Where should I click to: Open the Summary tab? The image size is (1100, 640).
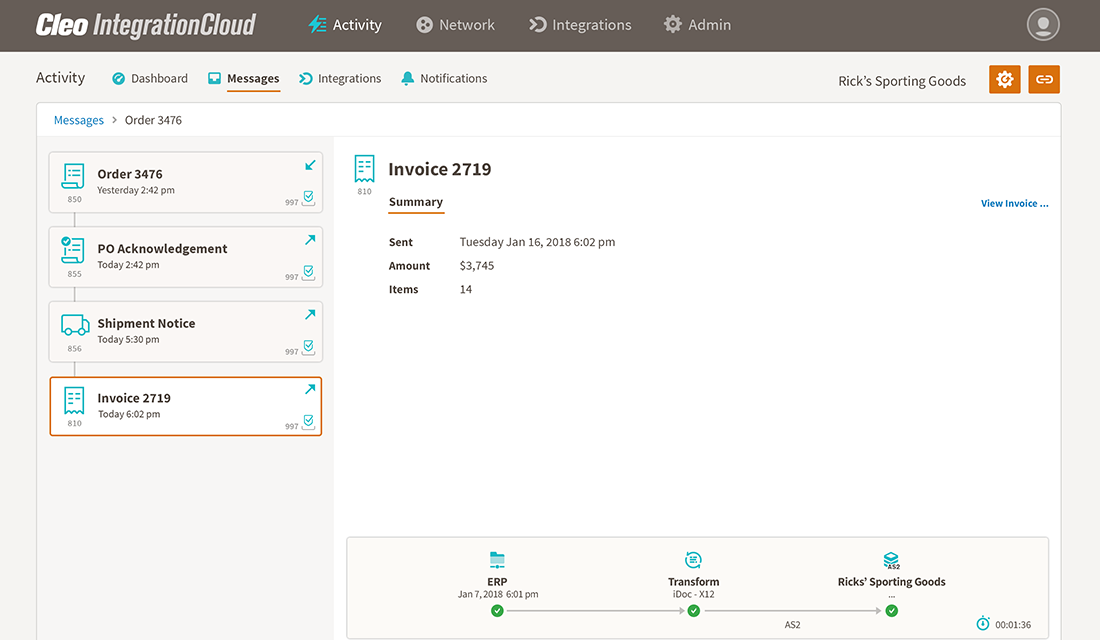pos(416,202)
